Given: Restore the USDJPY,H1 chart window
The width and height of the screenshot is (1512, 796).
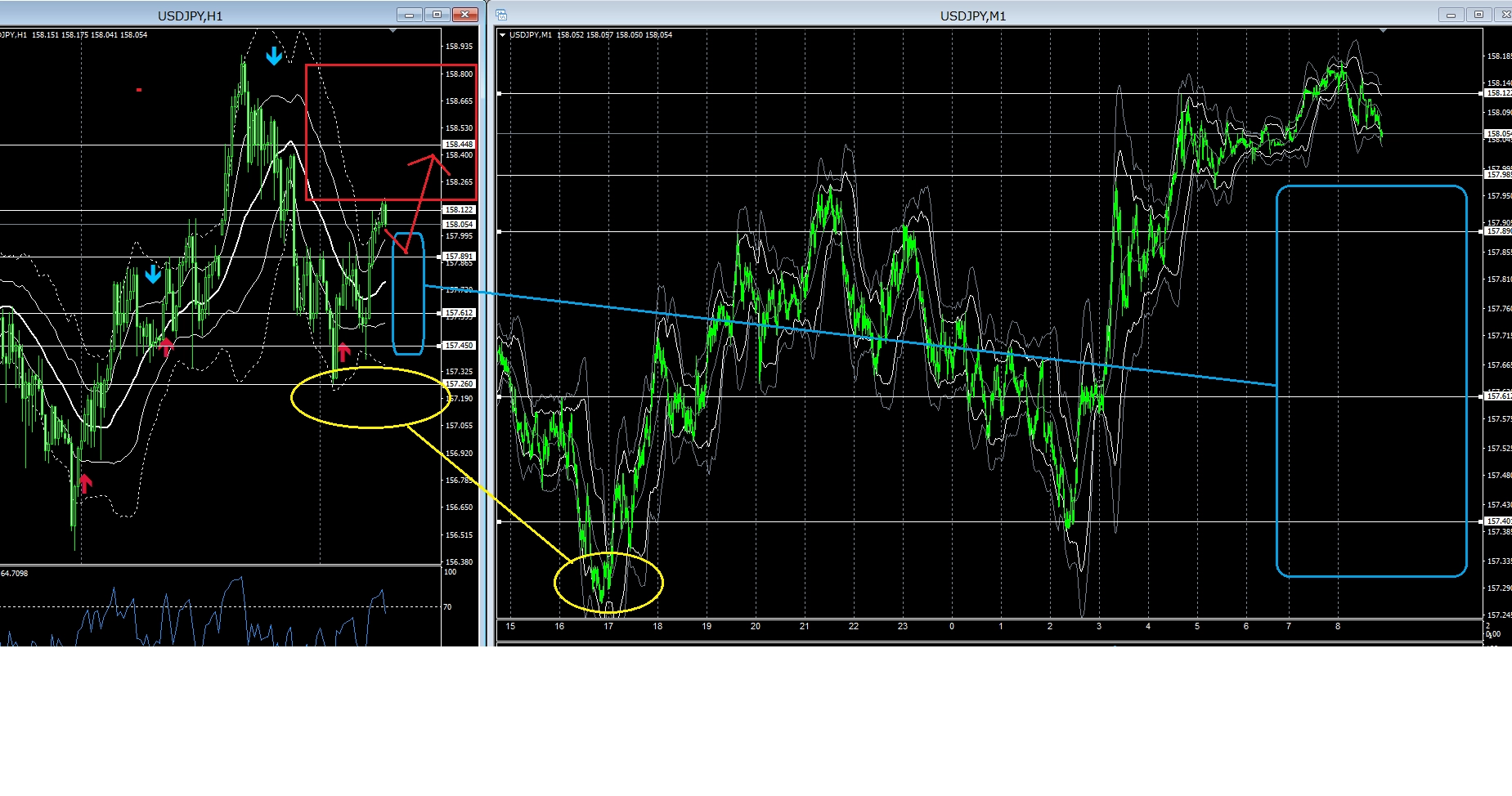Looking at the screenshot, I should pyautogui.click(x=437, y=15).
